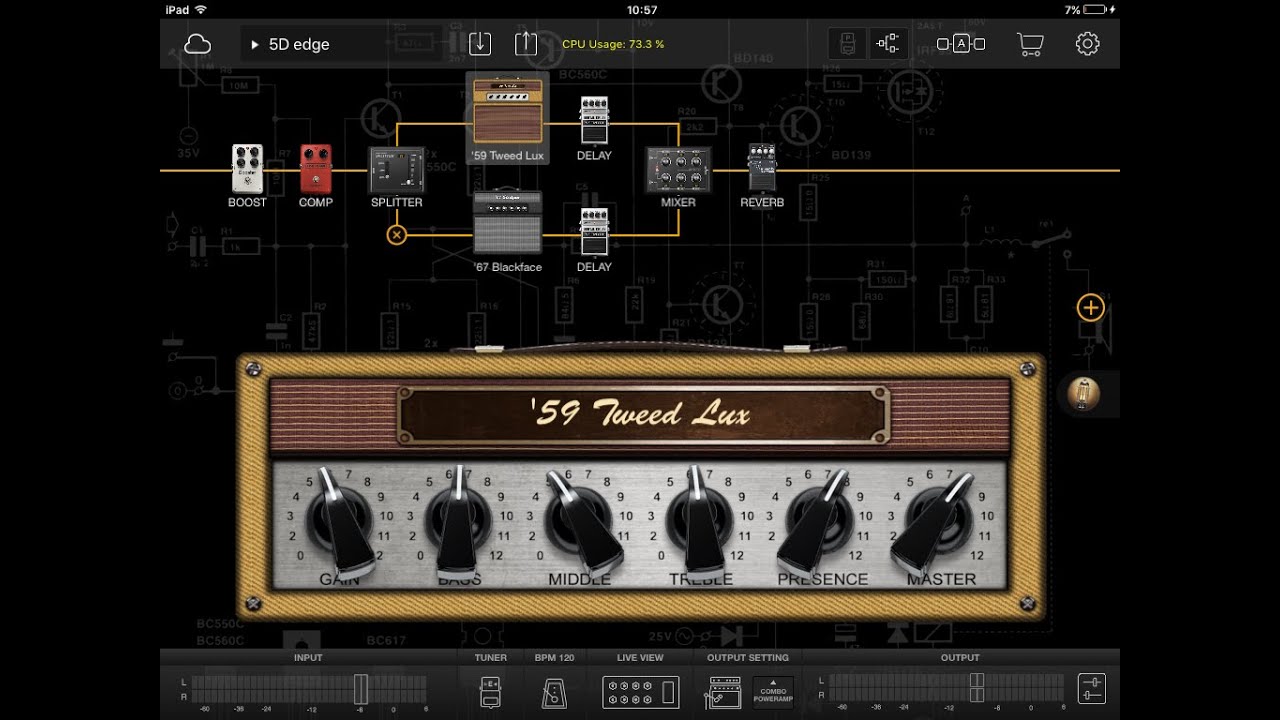Click the output level slider handle

click(977, 688)
